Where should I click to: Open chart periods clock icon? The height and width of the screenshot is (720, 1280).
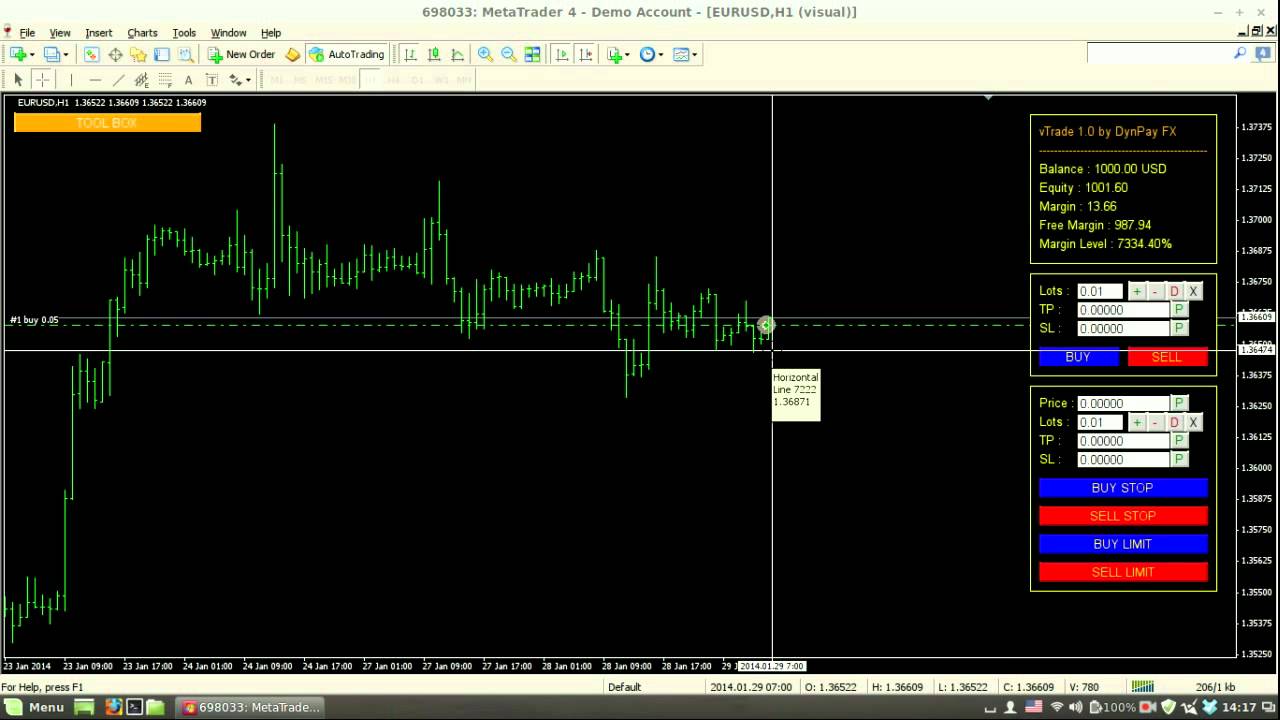point(647,54)
